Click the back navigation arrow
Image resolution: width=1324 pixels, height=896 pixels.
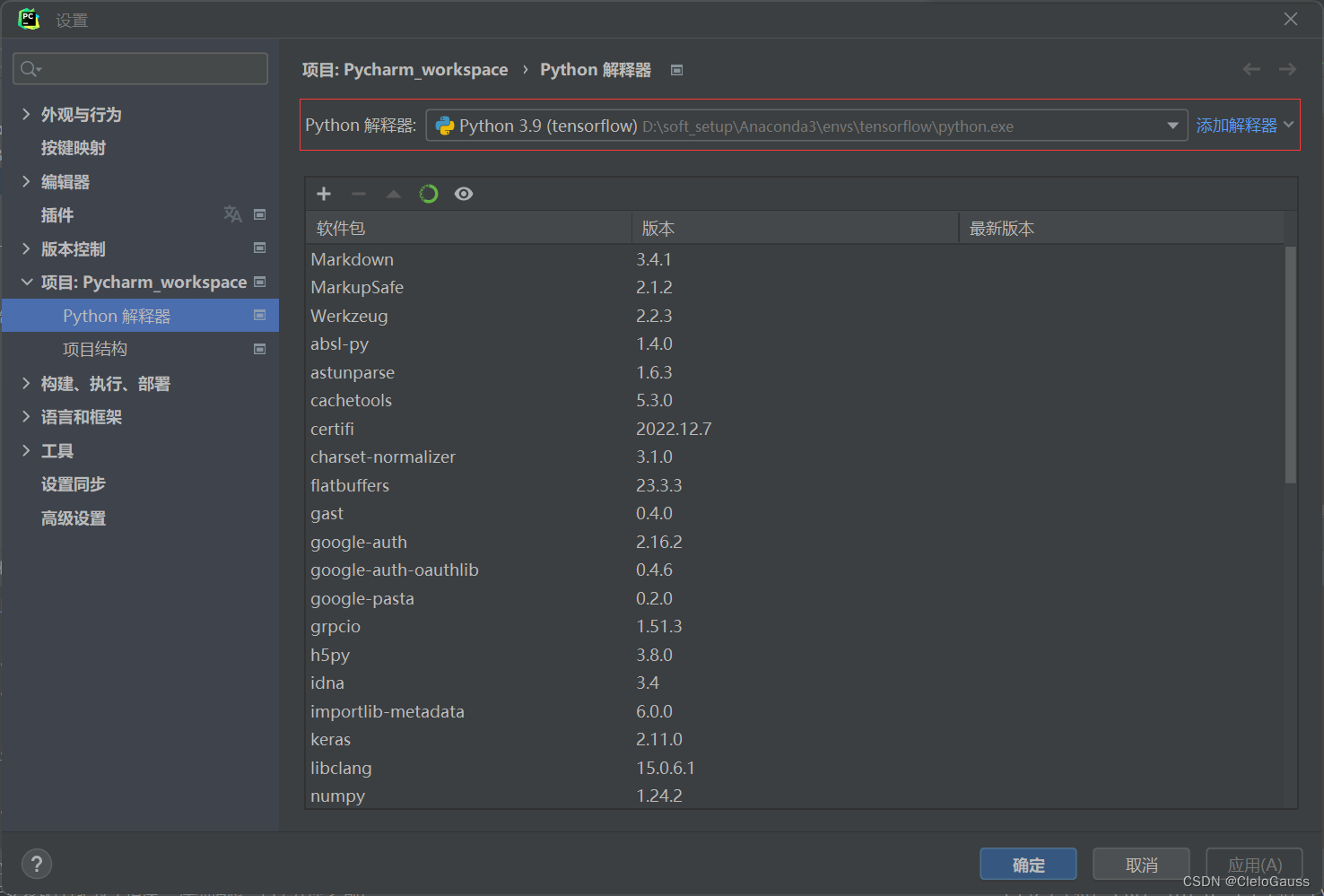click(1252, 69)
